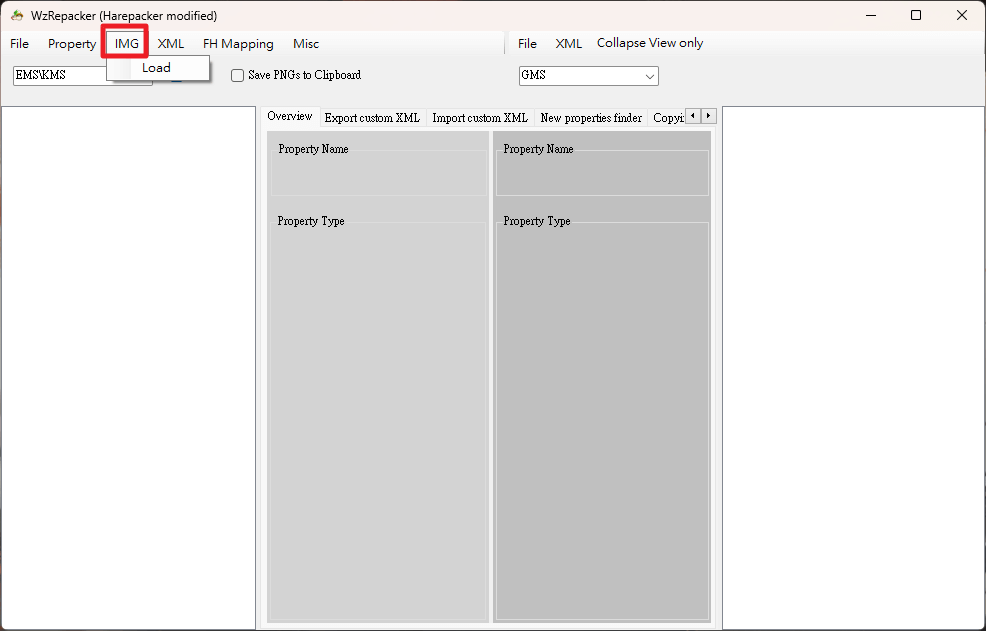The width and height of the screenshot is (986, 631).
Task: Close the WzRepacker window
Action: tap(961, 15)
